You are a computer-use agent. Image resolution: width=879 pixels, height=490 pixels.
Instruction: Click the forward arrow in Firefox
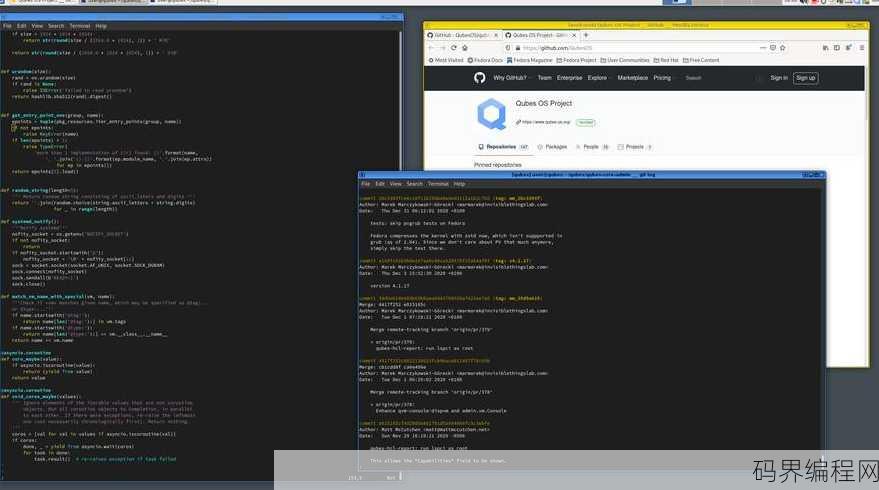click(442, 48)
